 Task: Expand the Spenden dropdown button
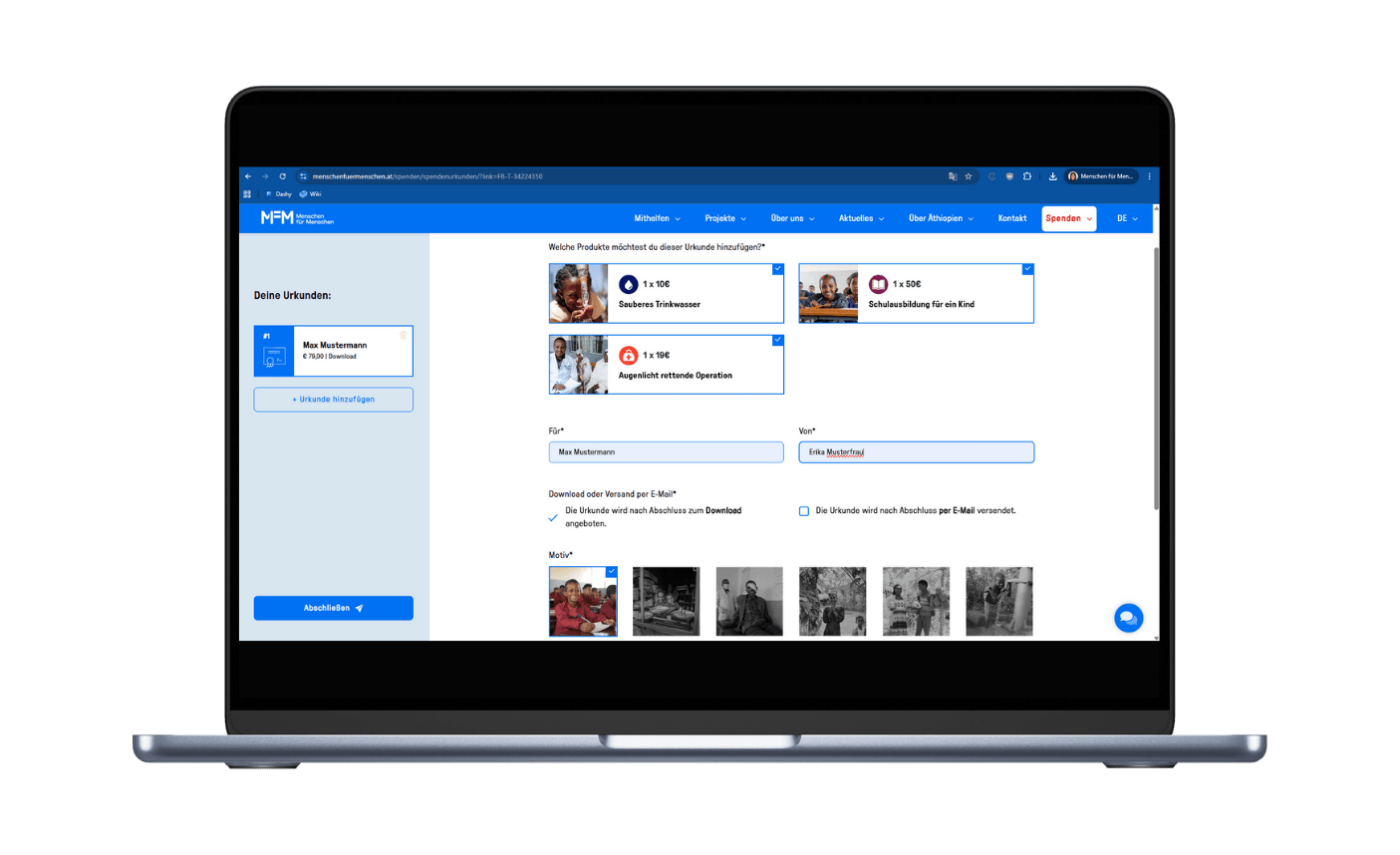pos(1068,218)
